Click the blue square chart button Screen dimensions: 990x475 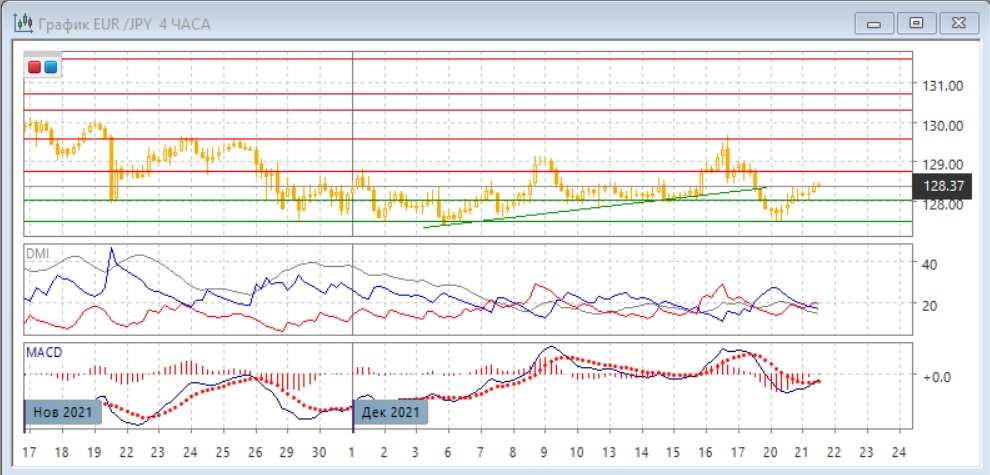pyautogui.click(x=51, y=67)
